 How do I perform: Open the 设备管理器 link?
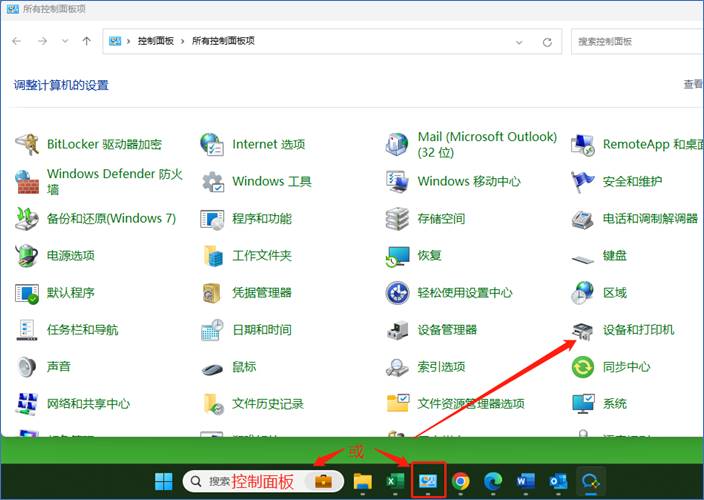coord(447,330)
